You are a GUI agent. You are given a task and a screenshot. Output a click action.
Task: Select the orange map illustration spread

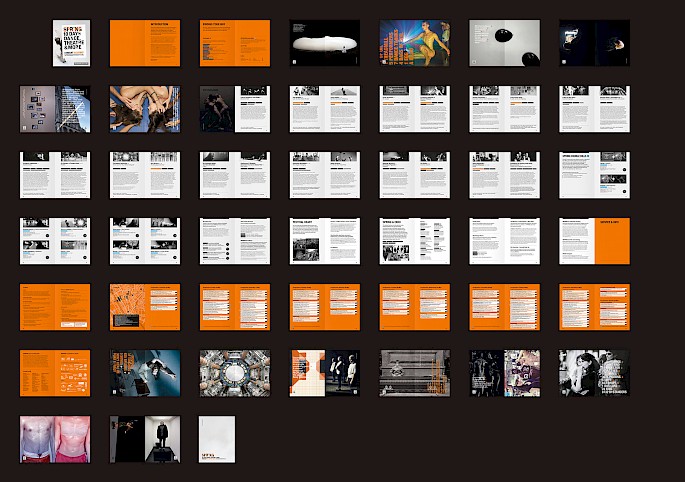144,307
